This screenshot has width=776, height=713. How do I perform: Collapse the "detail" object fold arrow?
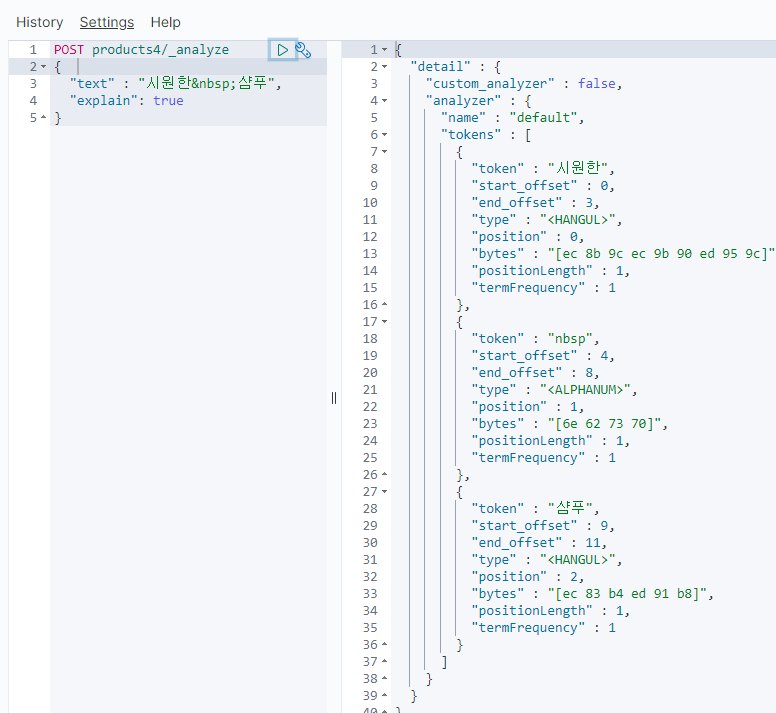pyautogui.click(x=385, y=67)
